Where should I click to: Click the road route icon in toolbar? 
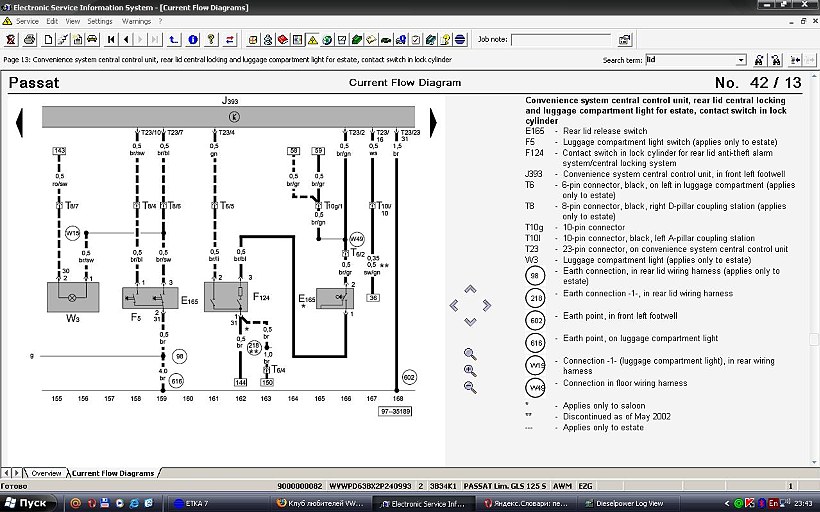(x=62, y=39)
